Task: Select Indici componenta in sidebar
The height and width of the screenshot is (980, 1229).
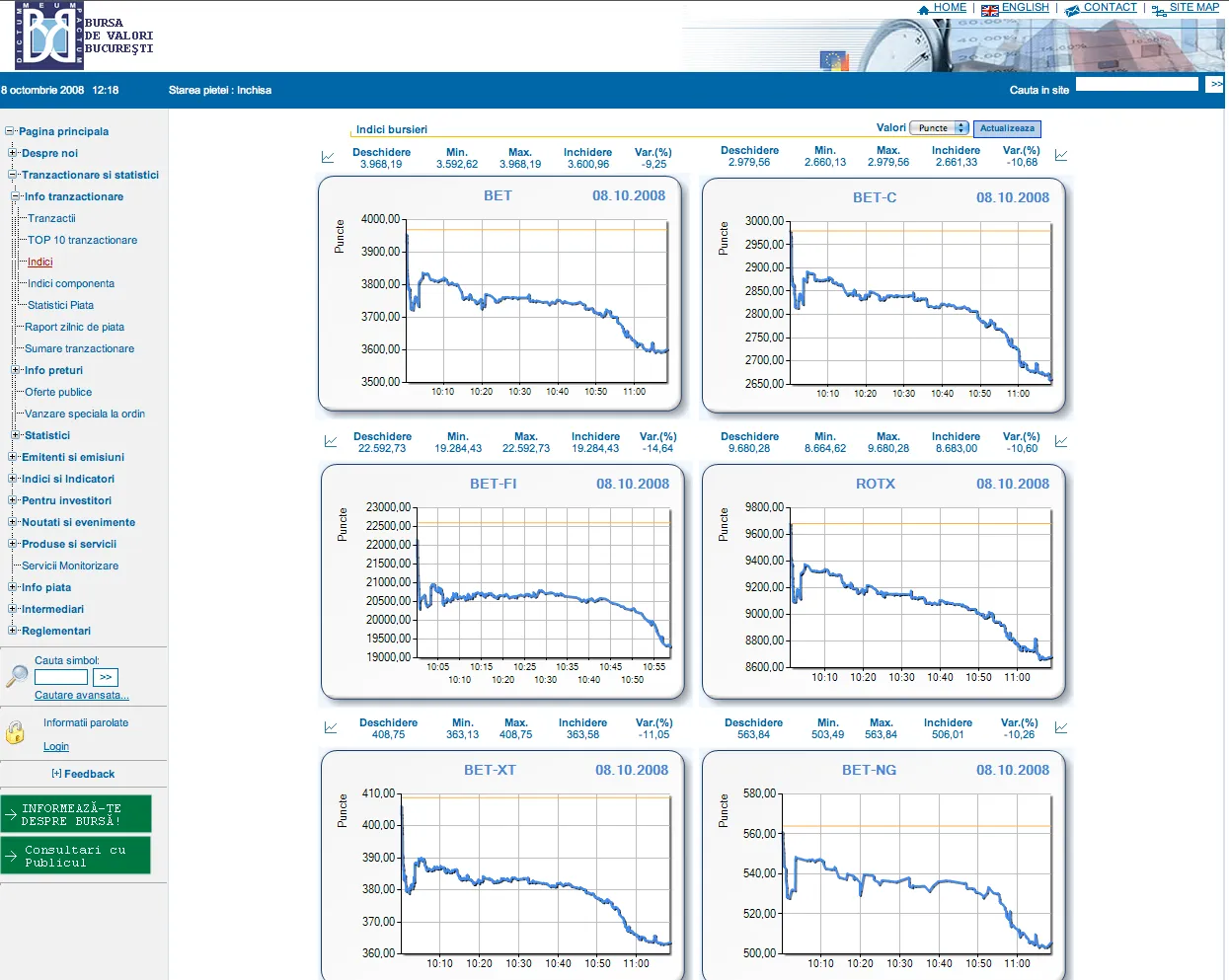Action: coord(71,283)
